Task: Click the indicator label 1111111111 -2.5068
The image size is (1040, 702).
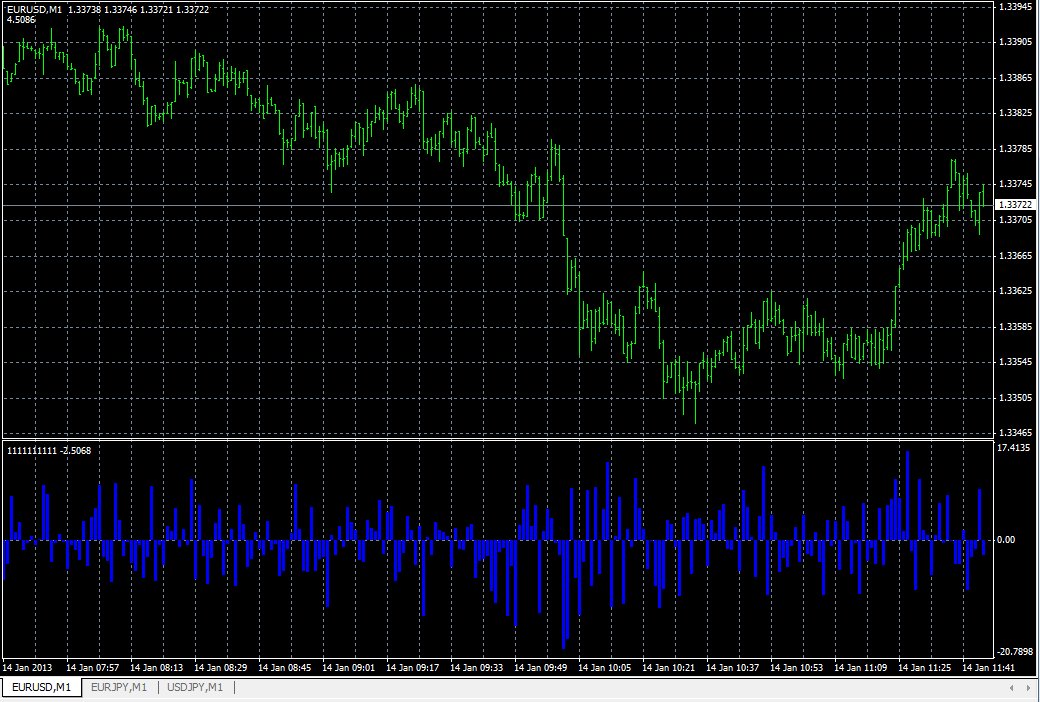Action: coord(49,451)
